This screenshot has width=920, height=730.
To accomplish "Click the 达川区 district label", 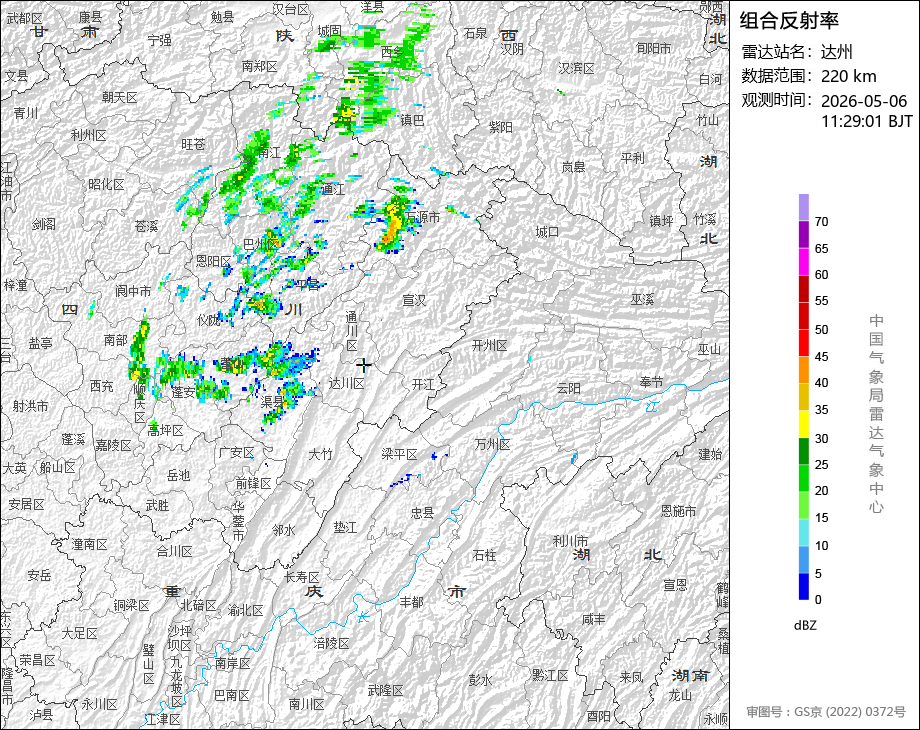I will pos(346,383).
